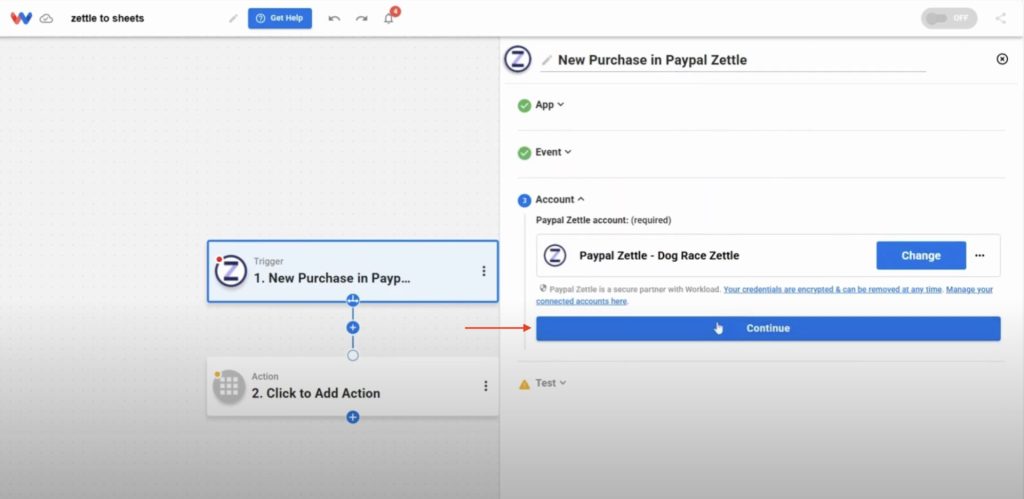Screen dimensions: 1024x499
Task: Click the Zettle logo in panel header
Action: (x=518, y=59)
